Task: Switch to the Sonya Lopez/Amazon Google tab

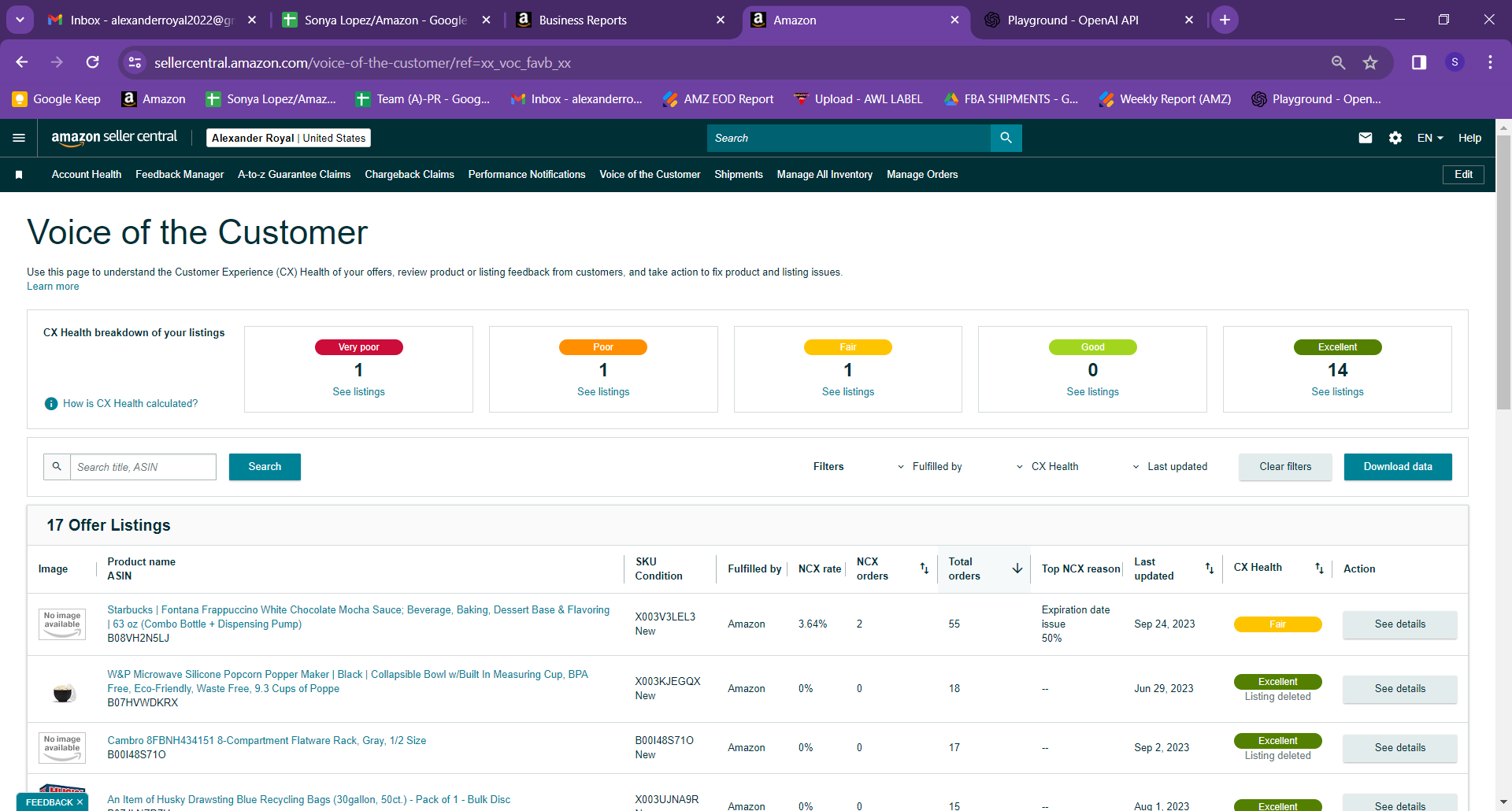Action: click(386, 20)
